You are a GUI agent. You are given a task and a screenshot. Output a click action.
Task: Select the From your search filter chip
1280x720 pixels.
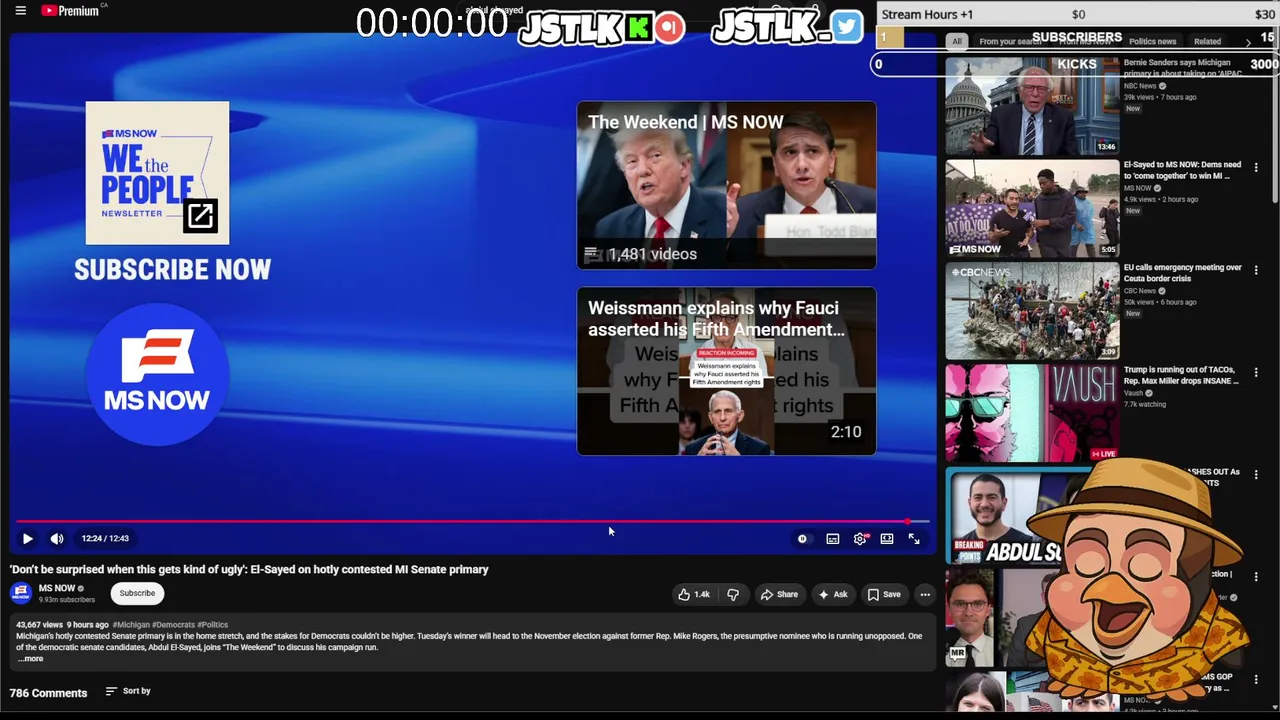pyautogui.click(x=1010, y=41)
